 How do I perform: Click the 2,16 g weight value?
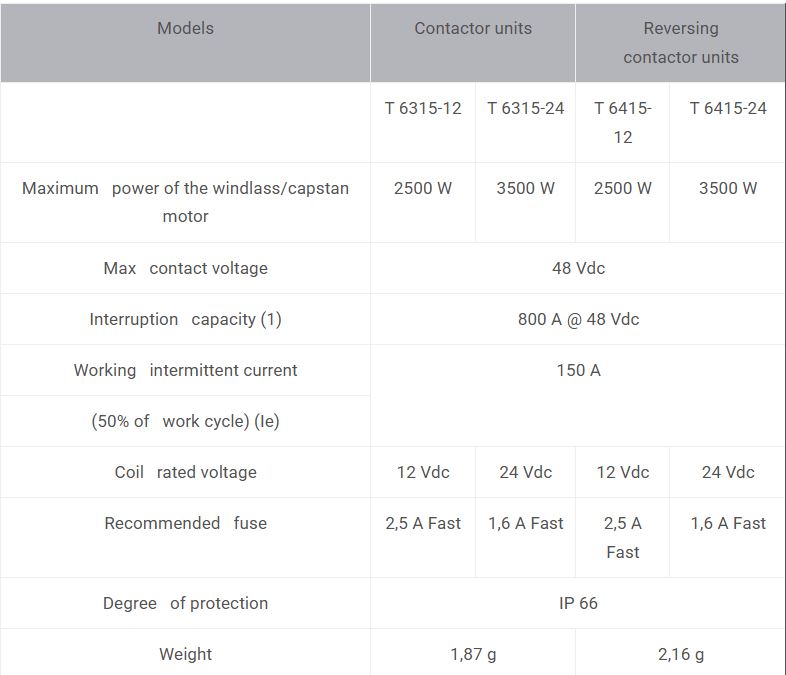(x=680, y=654)
